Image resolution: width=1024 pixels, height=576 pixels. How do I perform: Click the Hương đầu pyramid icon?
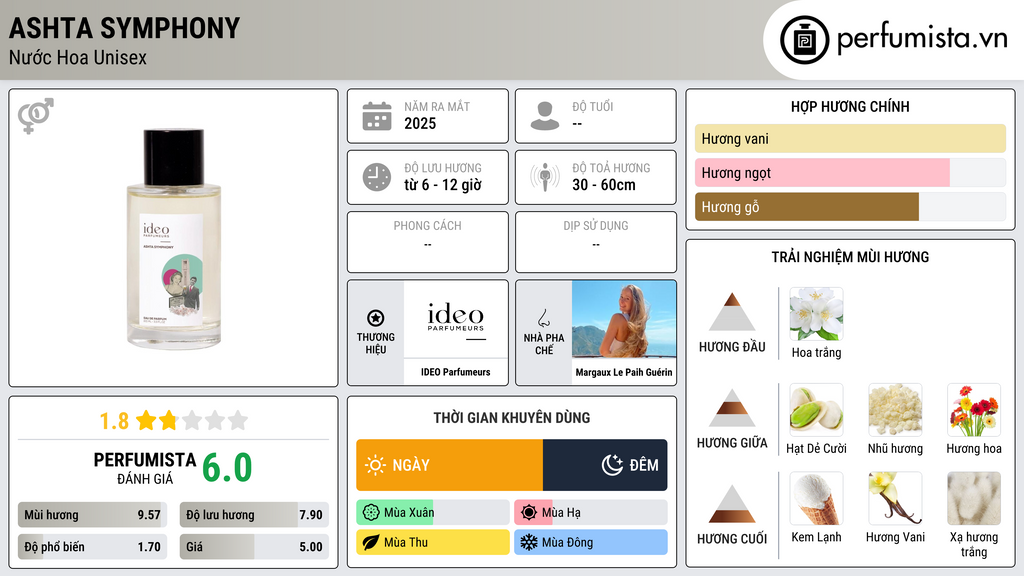732,312
